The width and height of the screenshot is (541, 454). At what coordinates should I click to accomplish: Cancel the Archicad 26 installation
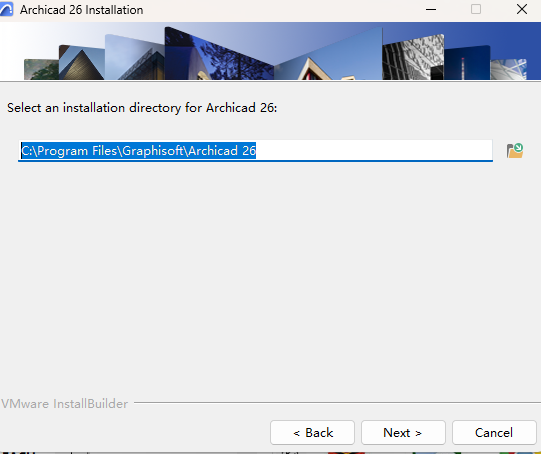point(494,432)
